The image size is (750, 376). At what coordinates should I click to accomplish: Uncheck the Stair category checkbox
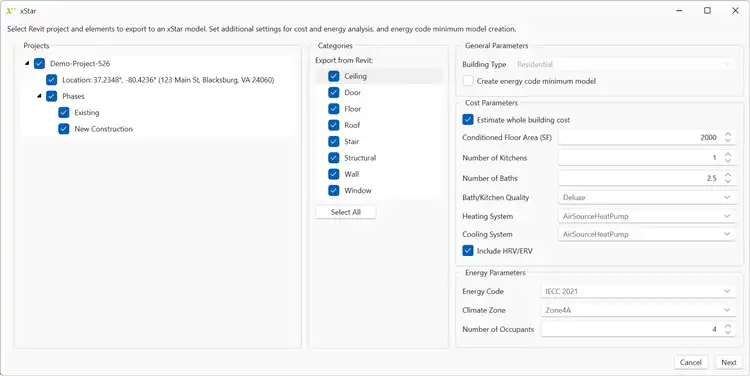tap(334, 141)
